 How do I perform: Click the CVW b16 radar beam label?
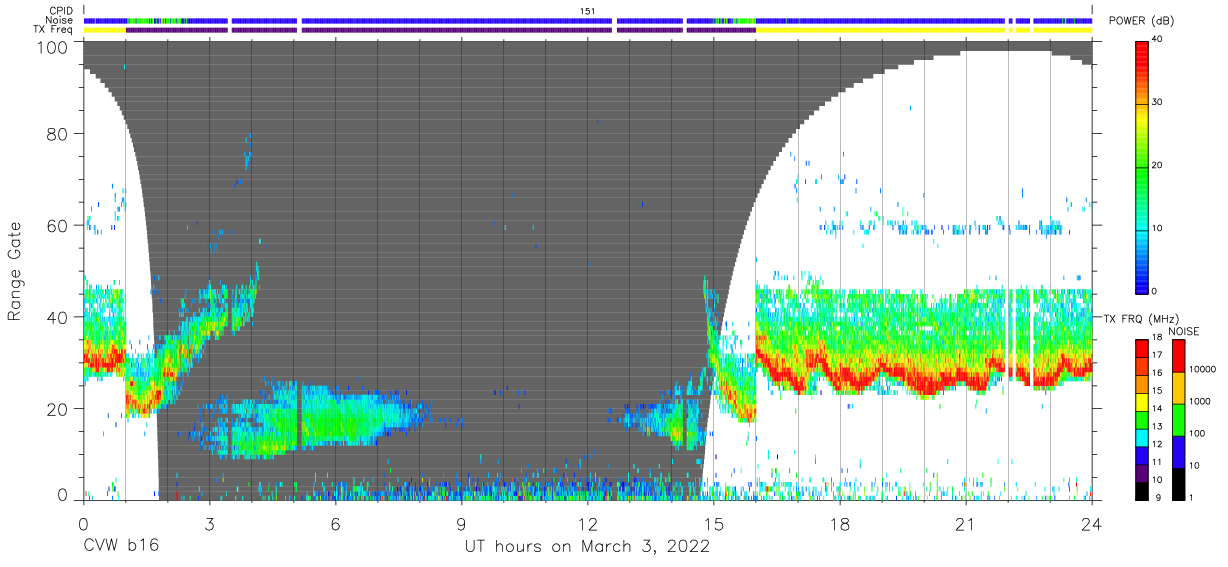[x=121, y=547]
